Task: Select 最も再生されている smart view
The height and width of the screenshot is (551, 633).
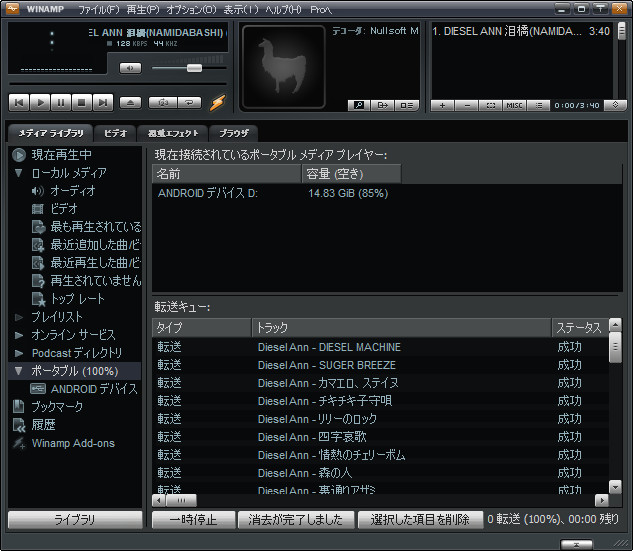Action: (x=96, y=227)
